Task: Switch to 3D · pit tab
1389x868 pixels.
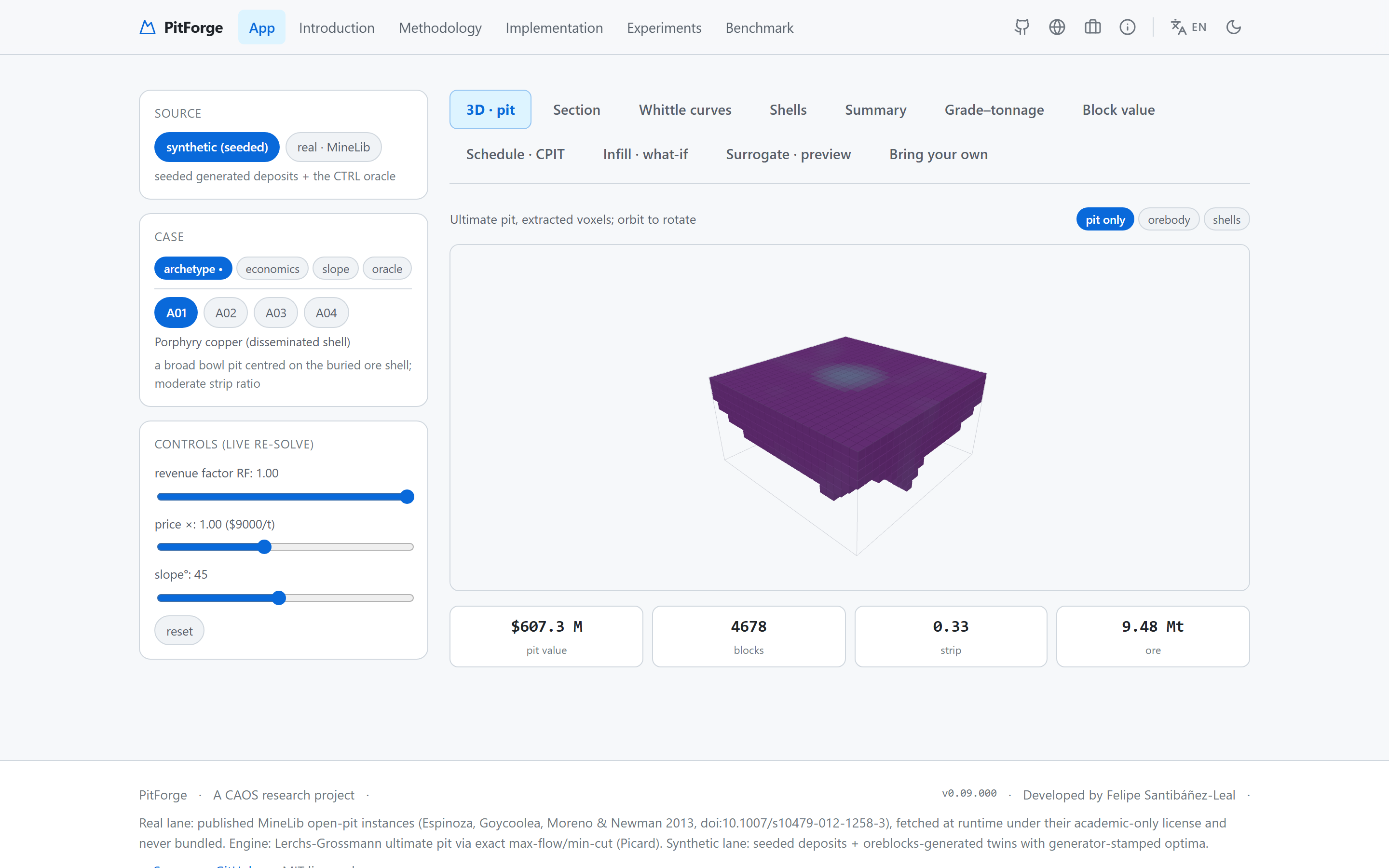Action: point(490,109)
